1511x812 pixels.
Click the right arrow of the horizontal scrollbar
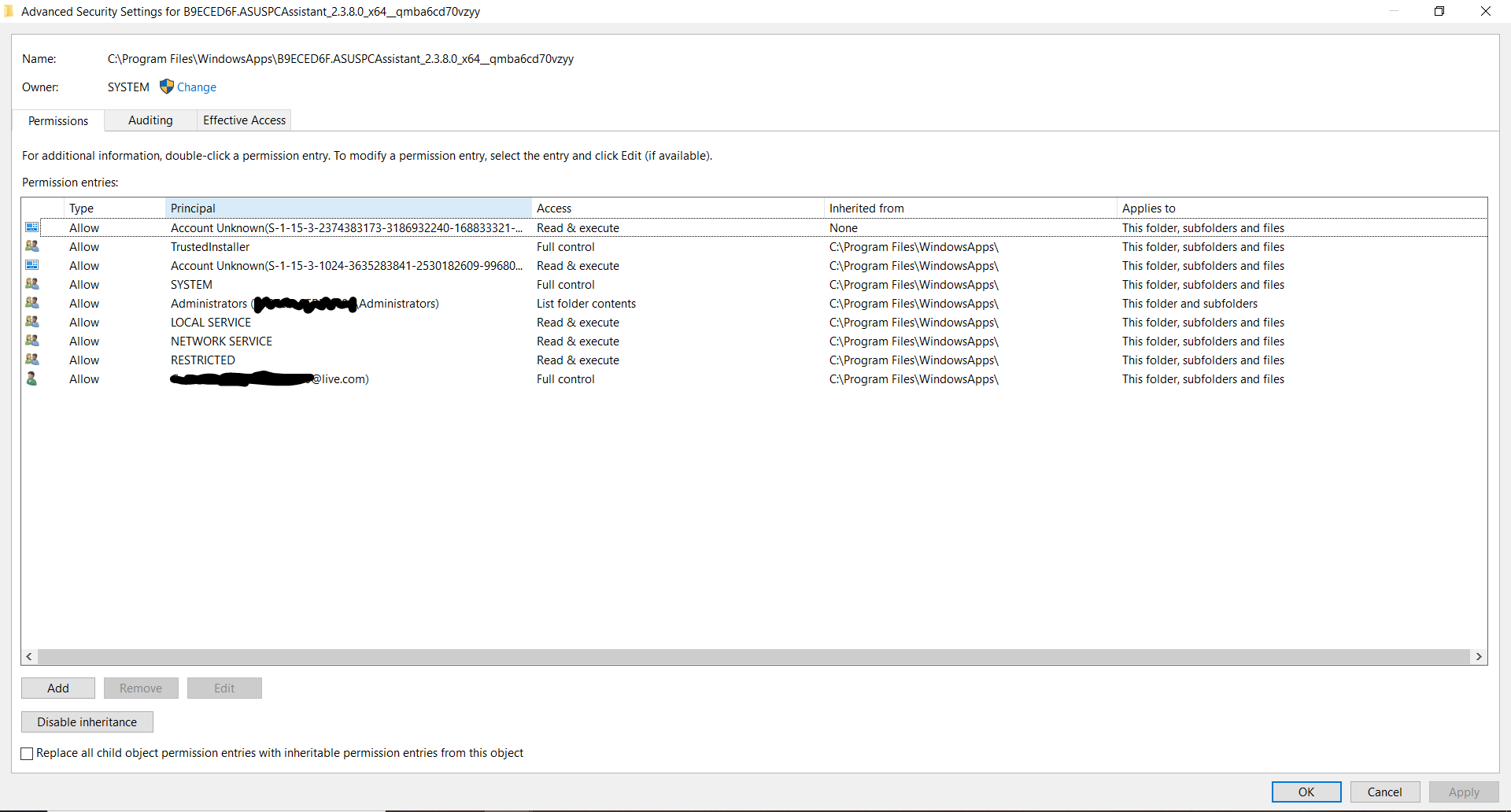point(1480,656)
